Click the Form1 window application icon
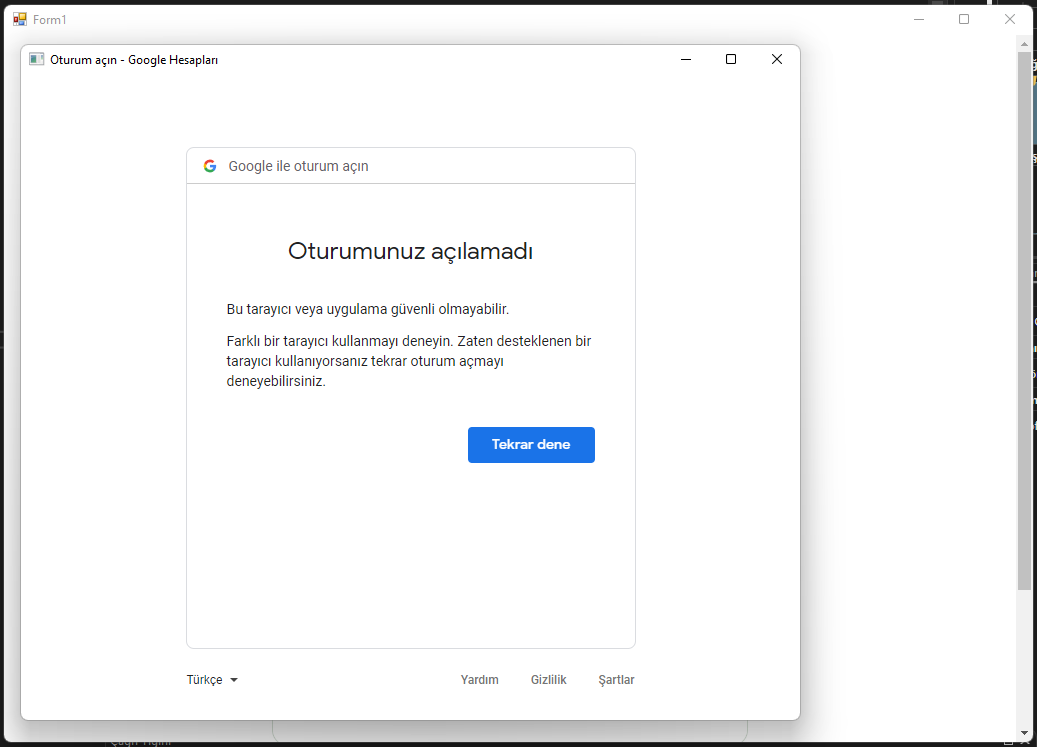The height and width of the screenshot is (747, 1037). [20, 19]
